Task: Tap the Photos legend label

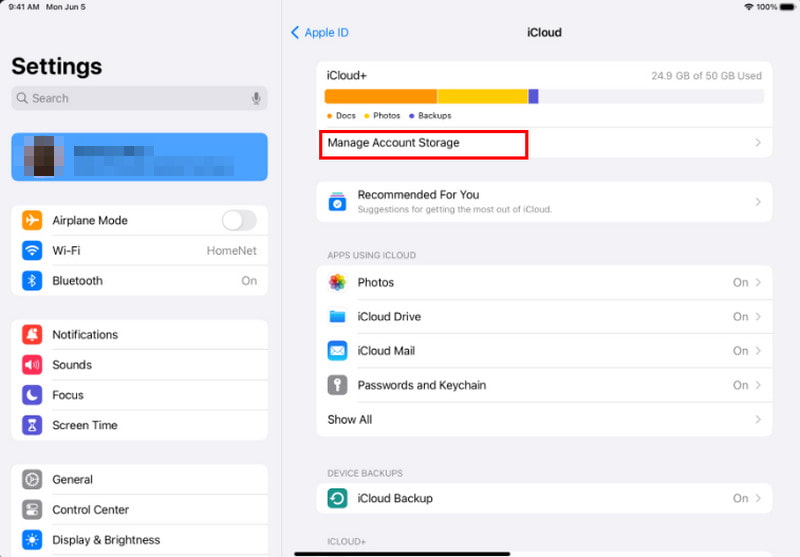Action: click(386, 116)
